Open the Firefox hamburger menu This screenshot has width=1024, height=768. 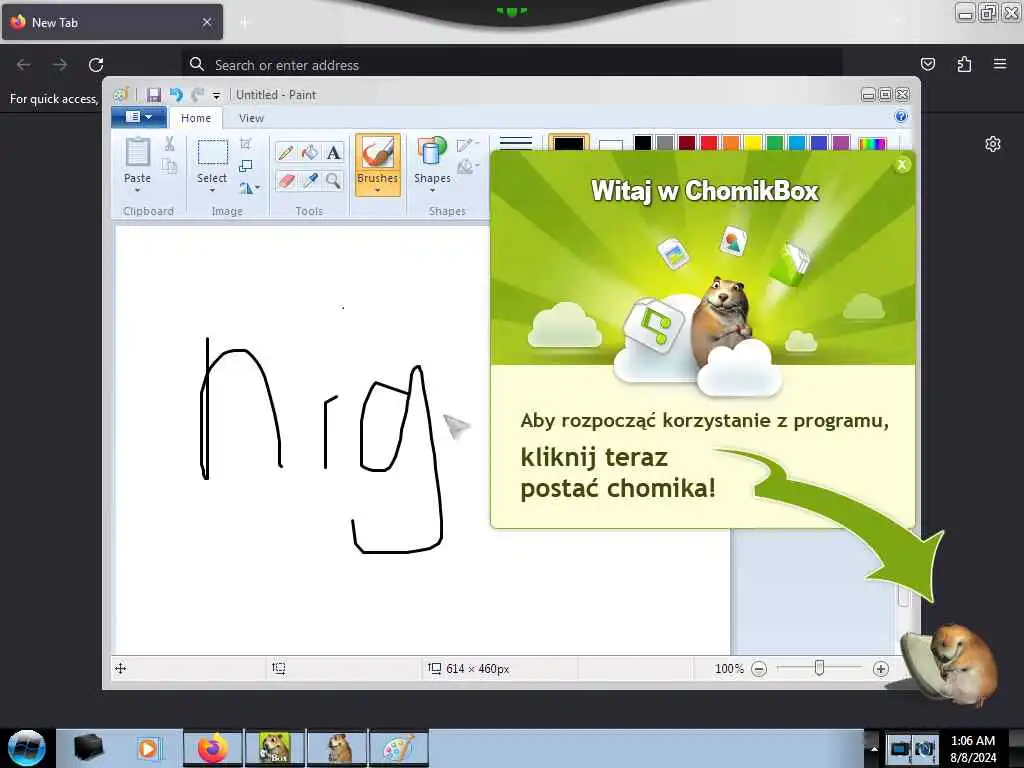point(1000,64)
